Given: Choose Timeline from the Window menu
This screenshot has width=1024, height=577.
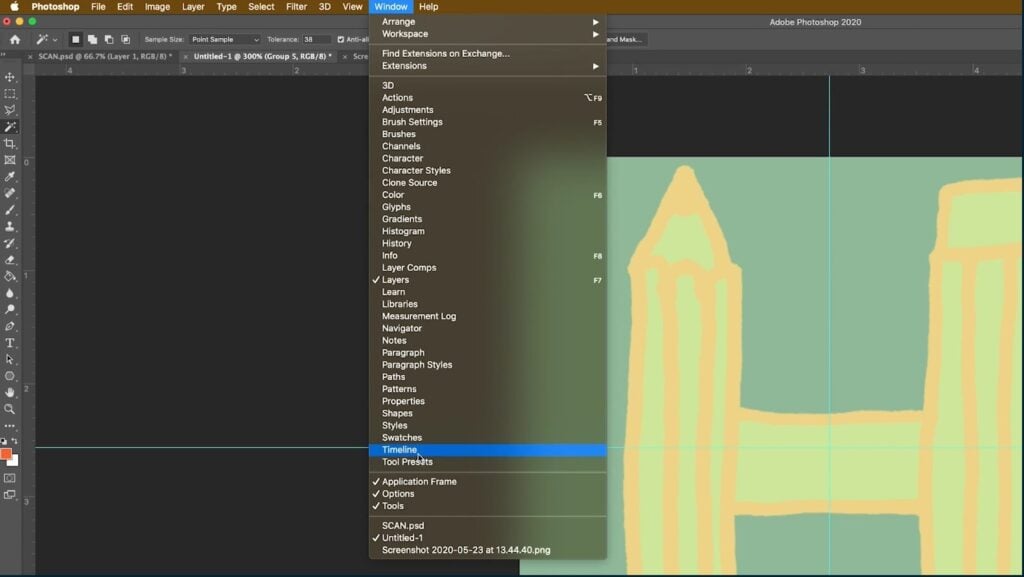Looking at the screenshot, I should (x=488, y=450).
